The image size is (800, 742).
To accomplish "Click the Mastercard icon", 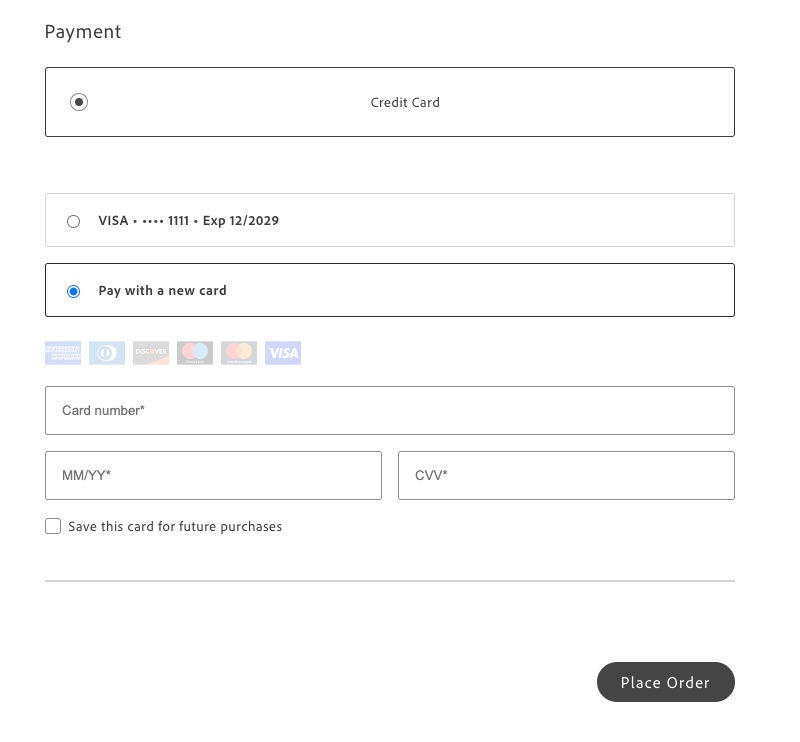I will click(x=238, y=353).
